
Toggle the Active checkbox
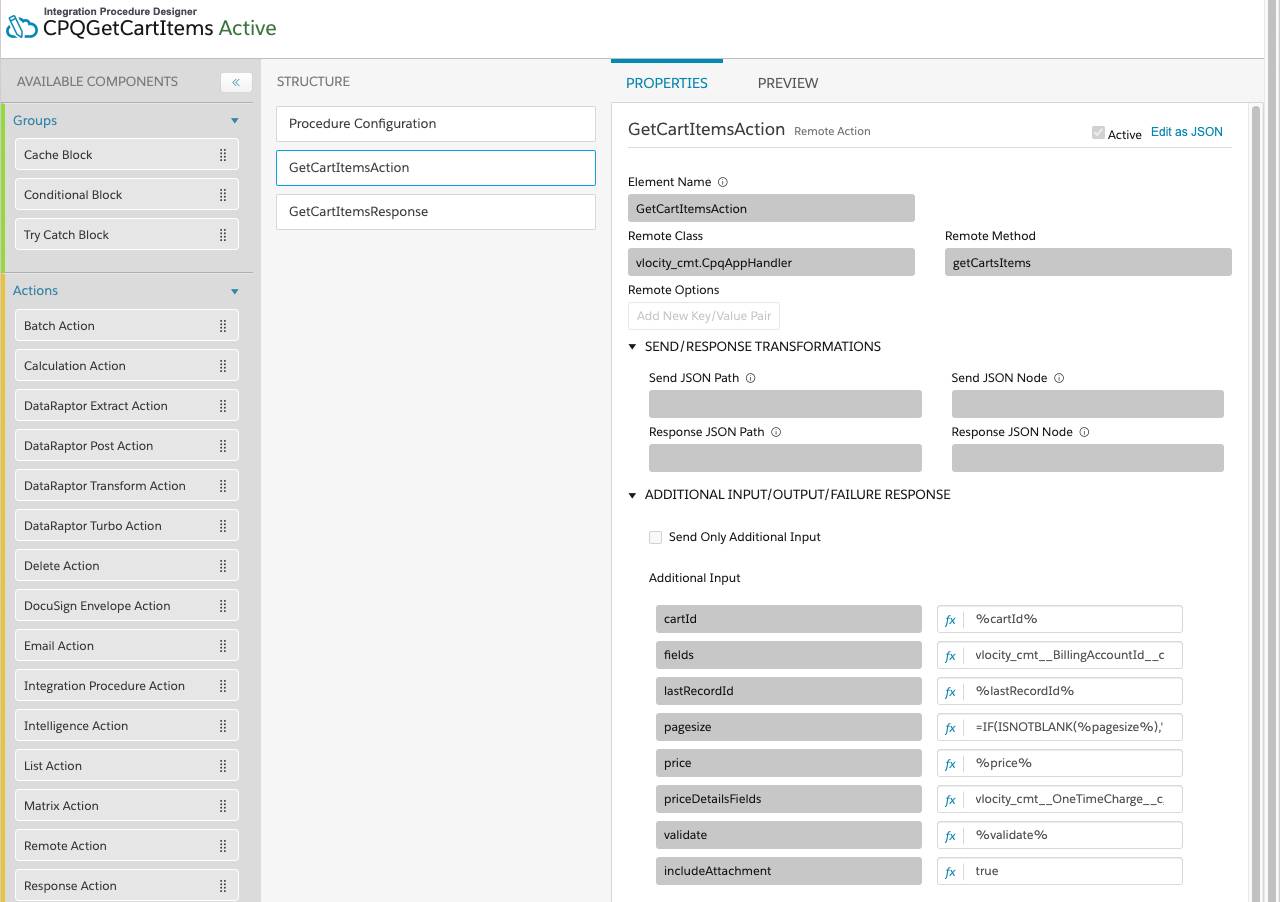(x=1098, y=132)
